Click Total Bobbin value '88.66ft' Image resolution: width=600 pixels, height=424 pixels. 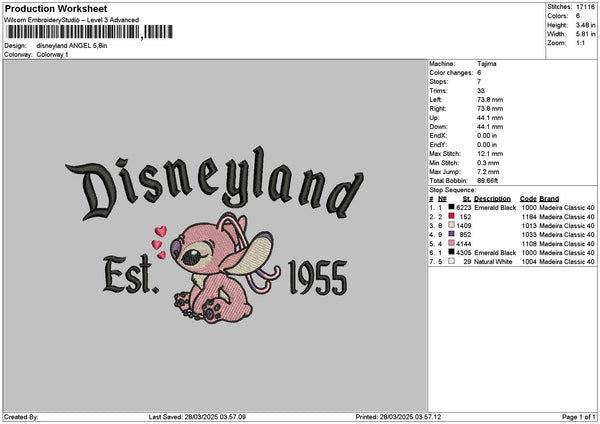click(488, 181)
